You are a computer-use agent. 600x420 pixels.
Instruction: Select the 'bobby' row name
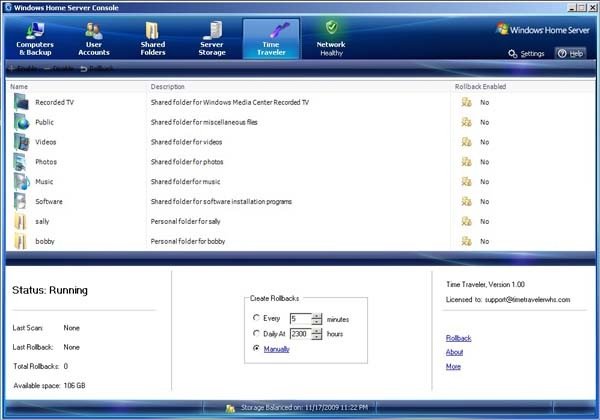tap(45, 241)
